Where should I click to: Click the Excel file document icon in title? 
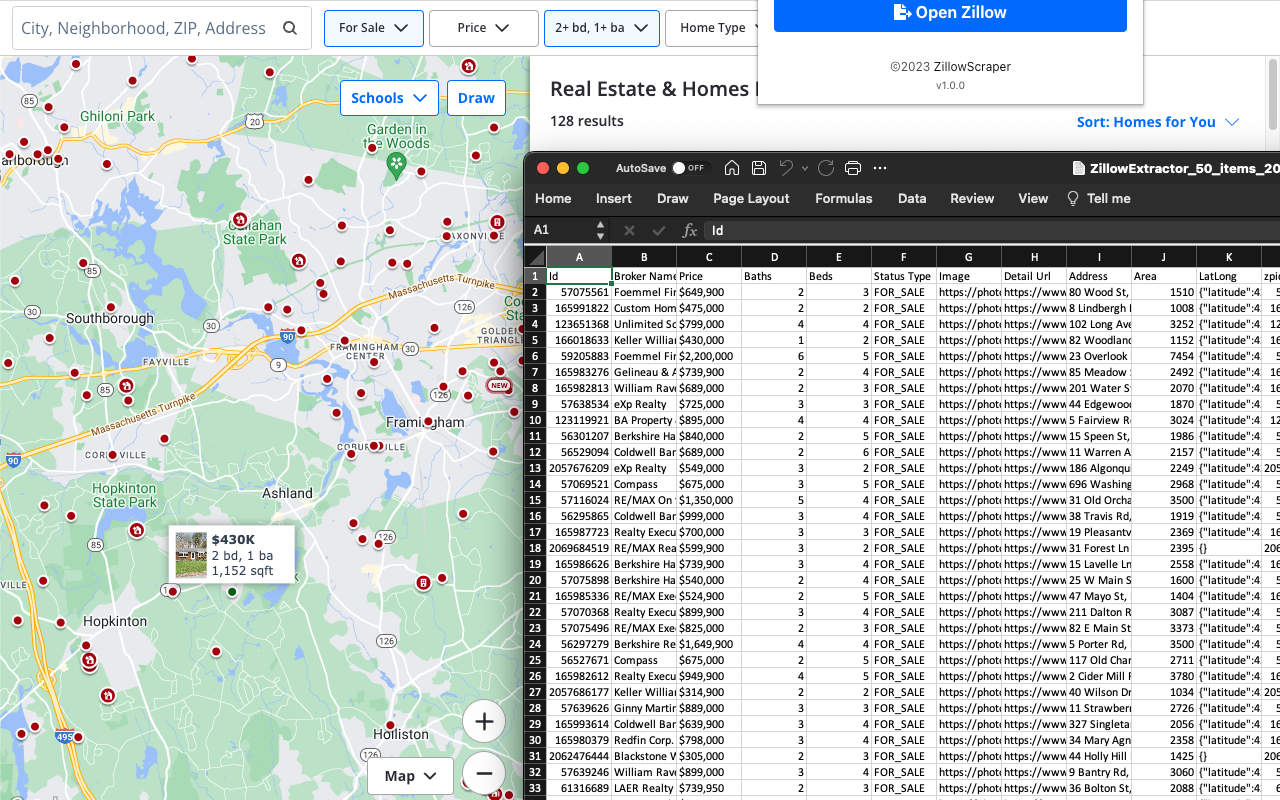(1078, 168)
